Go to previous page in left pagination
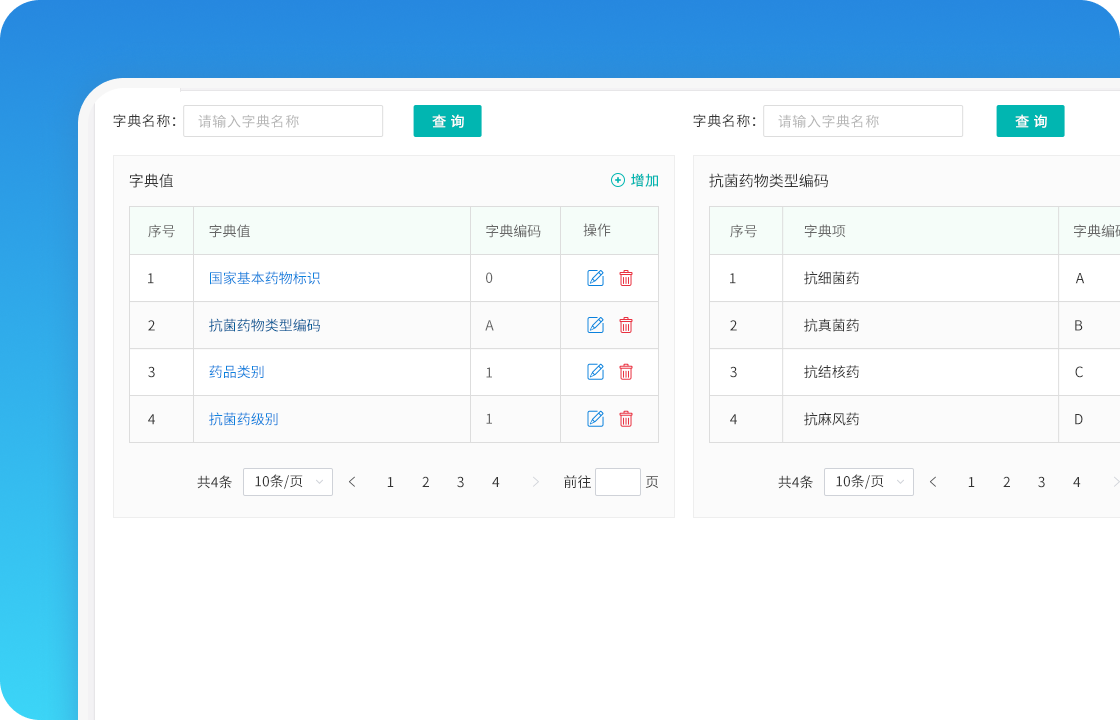 352,482
